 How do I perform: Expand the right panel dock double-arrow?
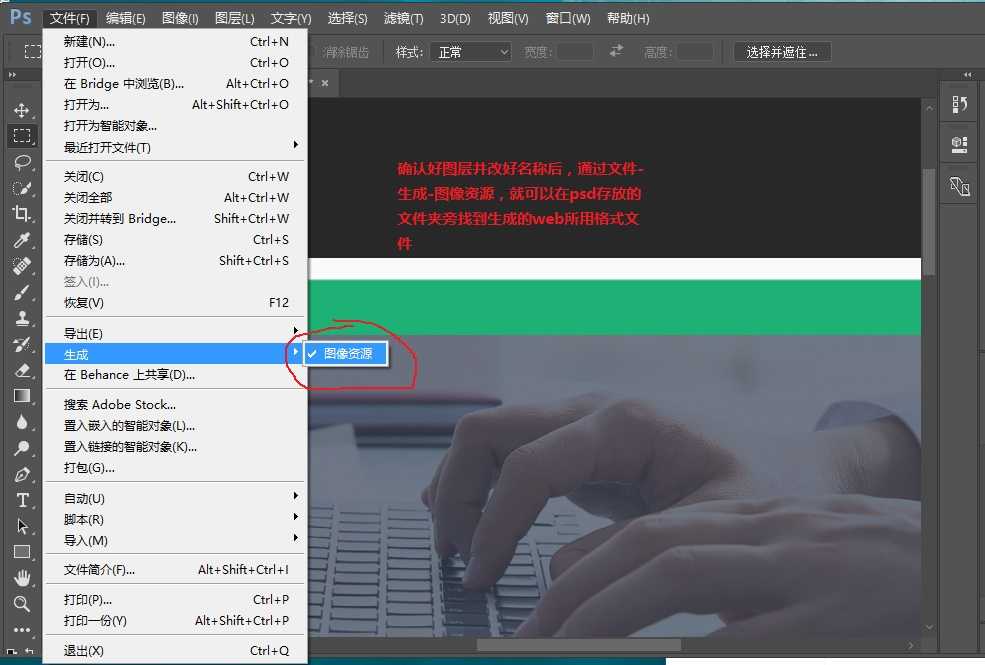967,75
